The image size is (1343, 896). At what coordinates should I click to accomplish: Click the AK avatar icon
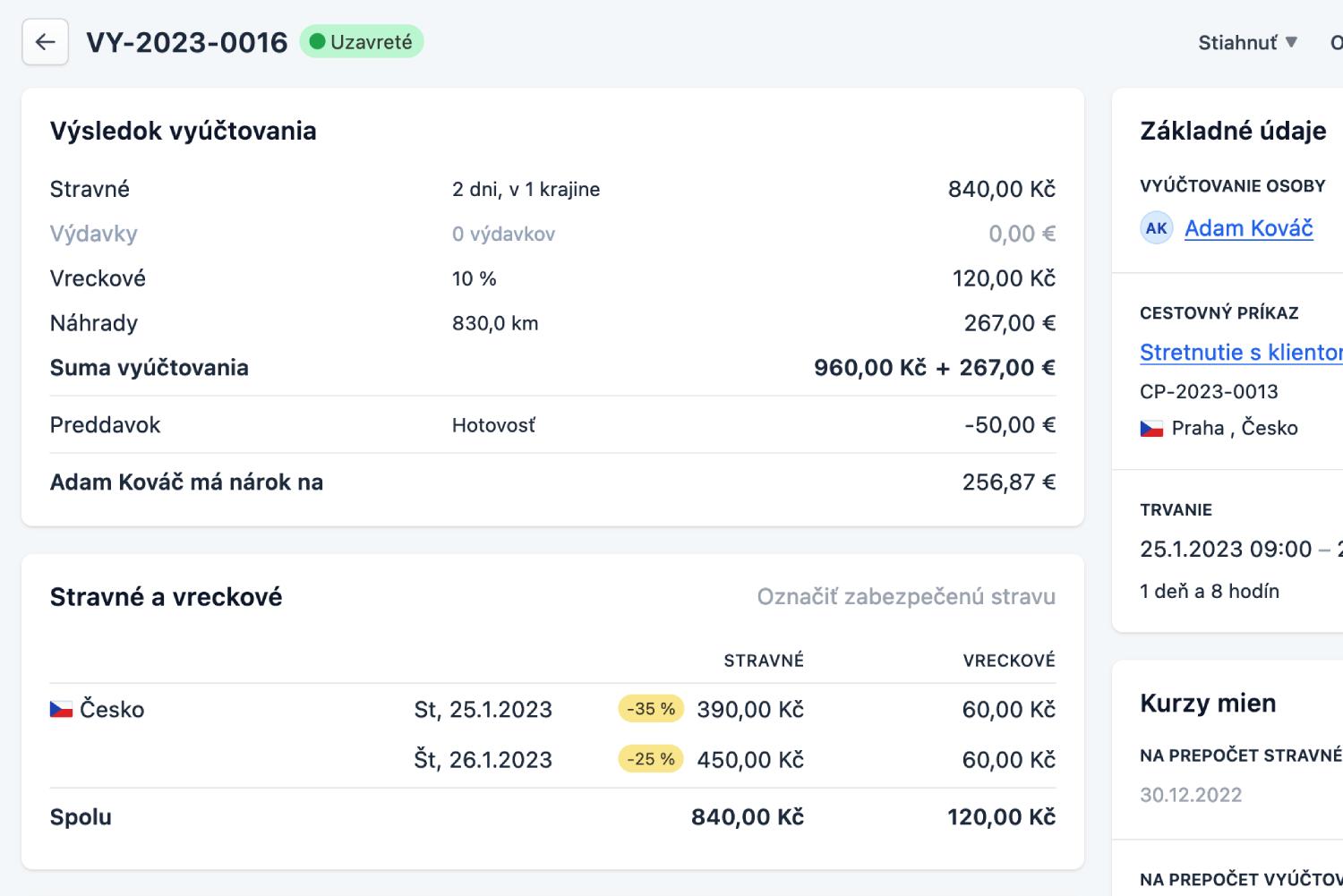1156,228
